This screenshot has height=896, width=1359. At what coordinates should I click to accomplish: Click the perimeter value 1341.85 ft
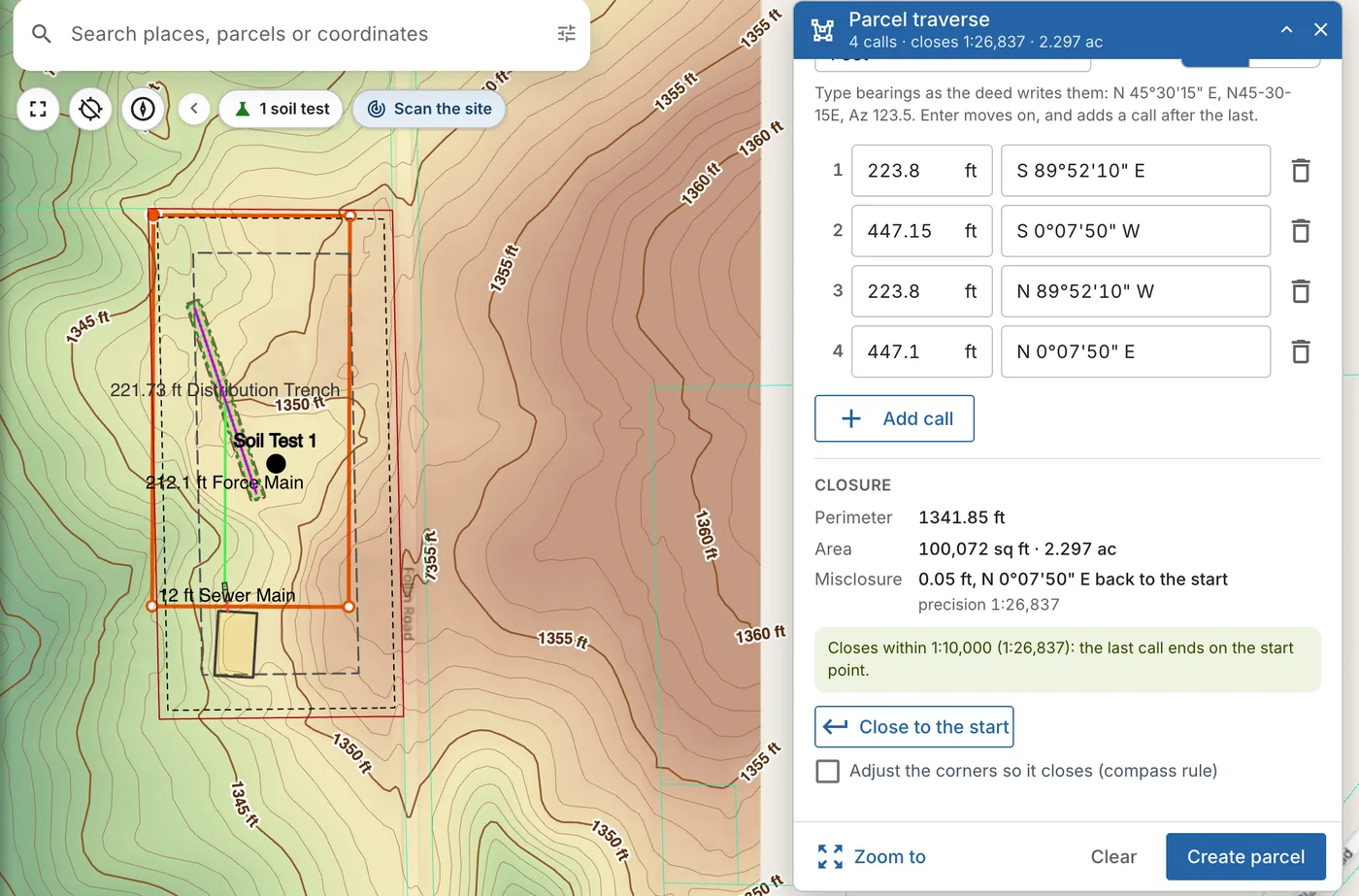[961, 517]
